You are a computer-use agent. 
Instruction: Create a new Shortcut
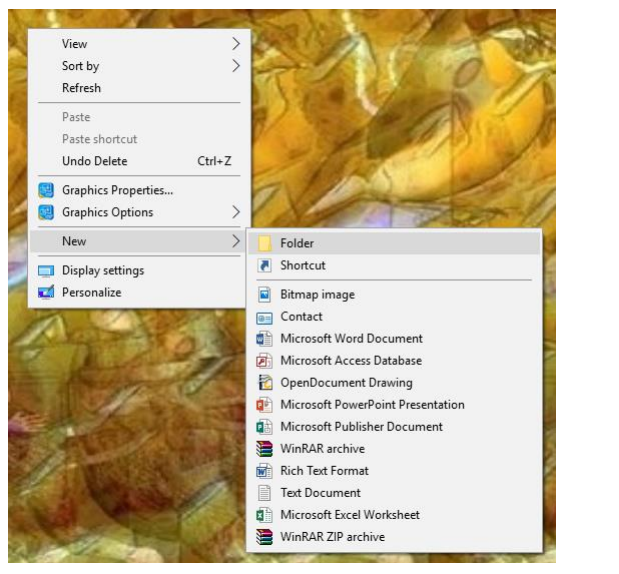tap(394, 265)
